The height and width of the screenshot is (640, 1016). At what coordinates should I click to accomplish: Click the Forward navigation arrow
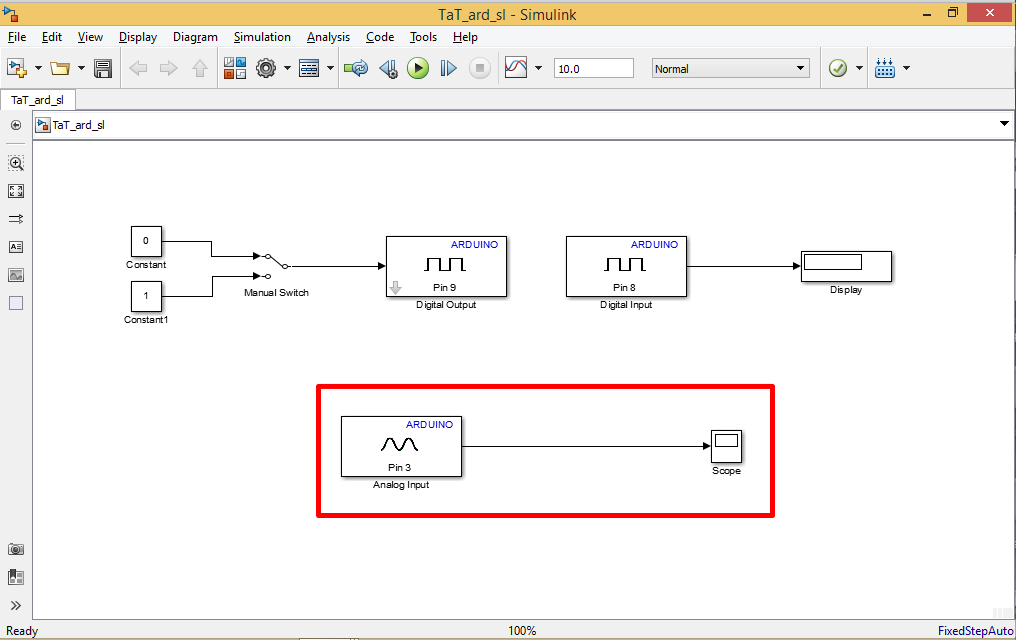pyautogui.click(x=168, y=68)
